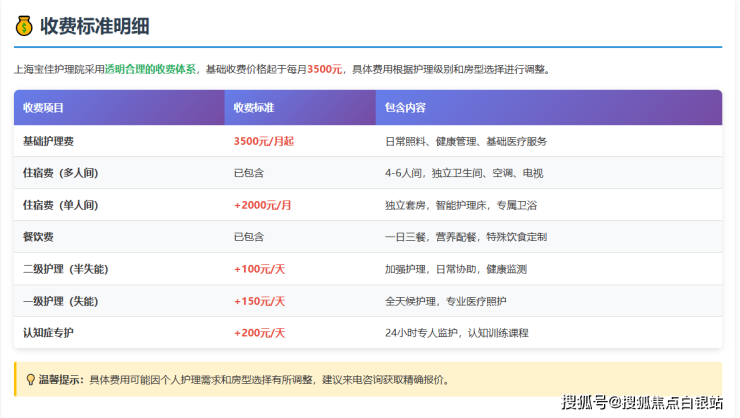The height and width of the screenshot is (418, 740).
Task: Click the +2000元/月 single room price
Action: point(263,205)
